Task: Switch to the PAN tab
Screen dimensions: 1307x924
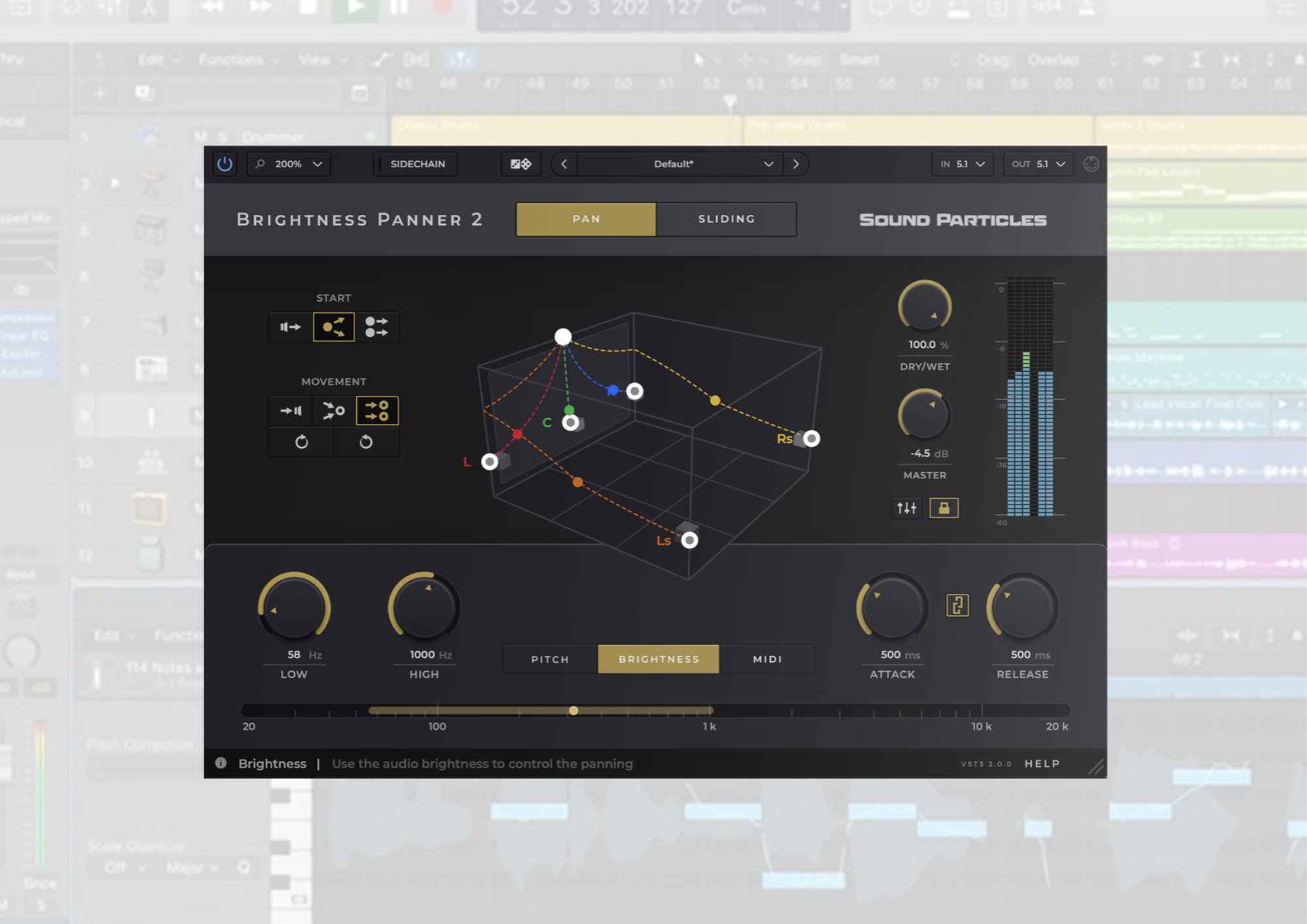Action: [x=586, y=219]
